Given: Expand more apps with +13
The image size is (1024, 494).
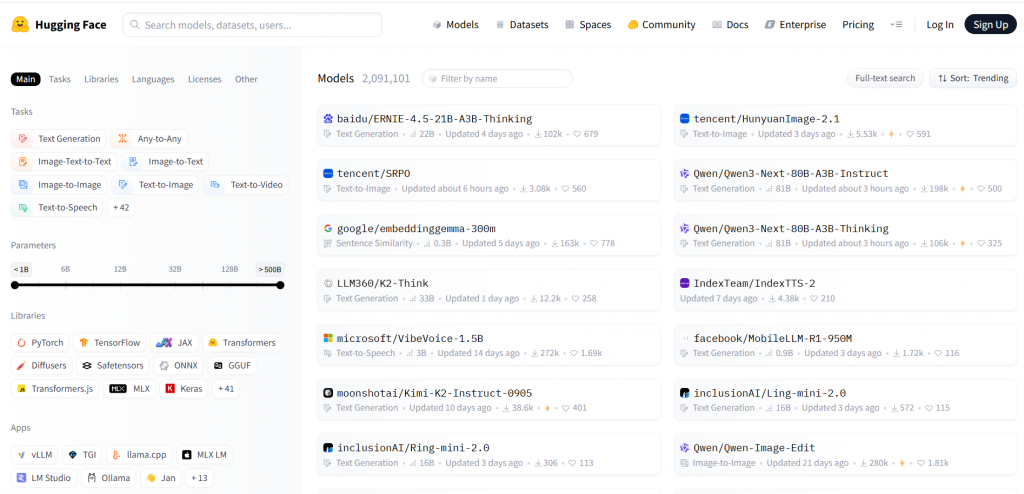Looking at the screenshot, I should click(x=199, y=478).
